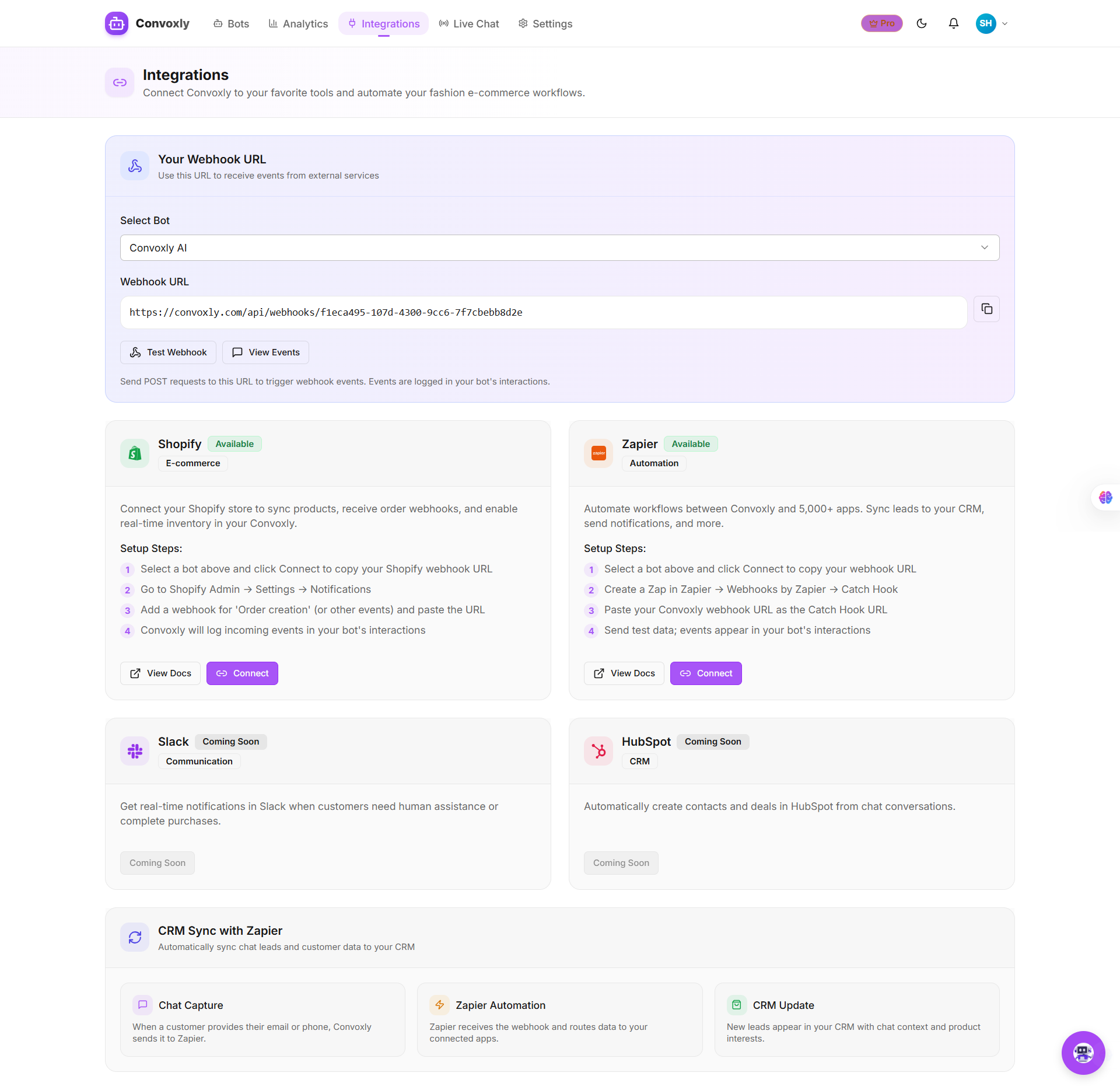The width and height of the screenshot is (1120, 1090).
Task: Click the Shopify bag icon
Action: tap(135, 453)
